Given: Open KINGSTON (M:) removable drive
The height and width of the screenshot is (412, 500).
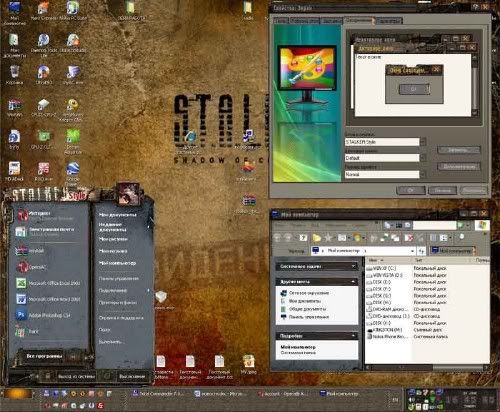Looking at the screenshot, I should pyautogui.click(x=384, y=330).
